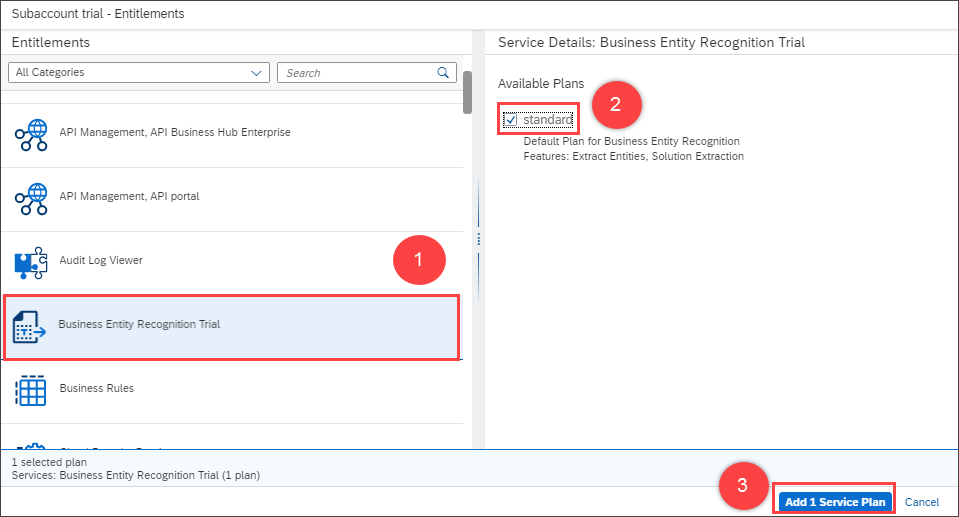Viewport: 959px width, 517px height.
Task: Select Business Entity Recognition Trial entry text
Action: [x=139, y=324]
